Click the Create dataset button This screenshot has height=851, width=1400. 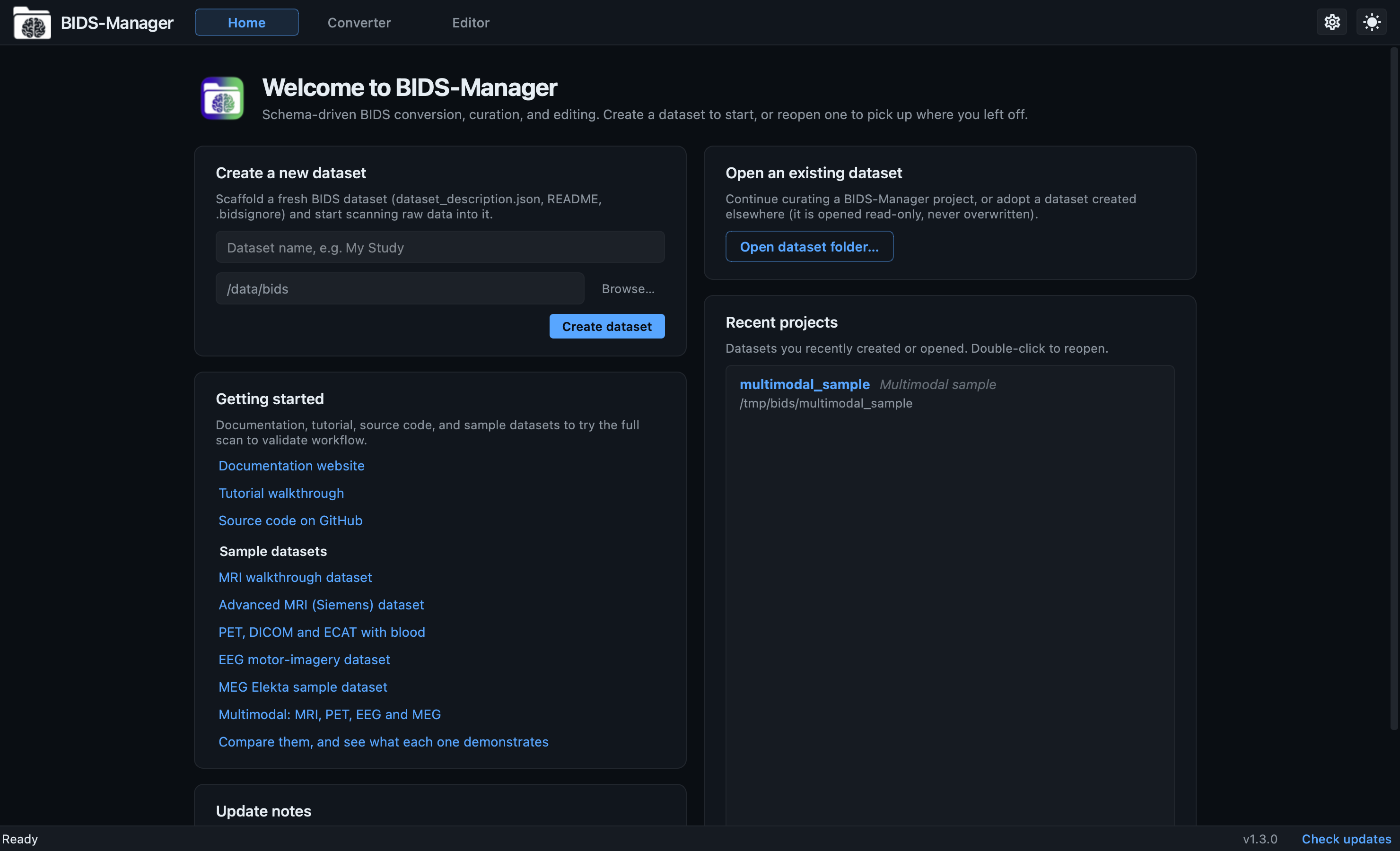tap(607, 327)
